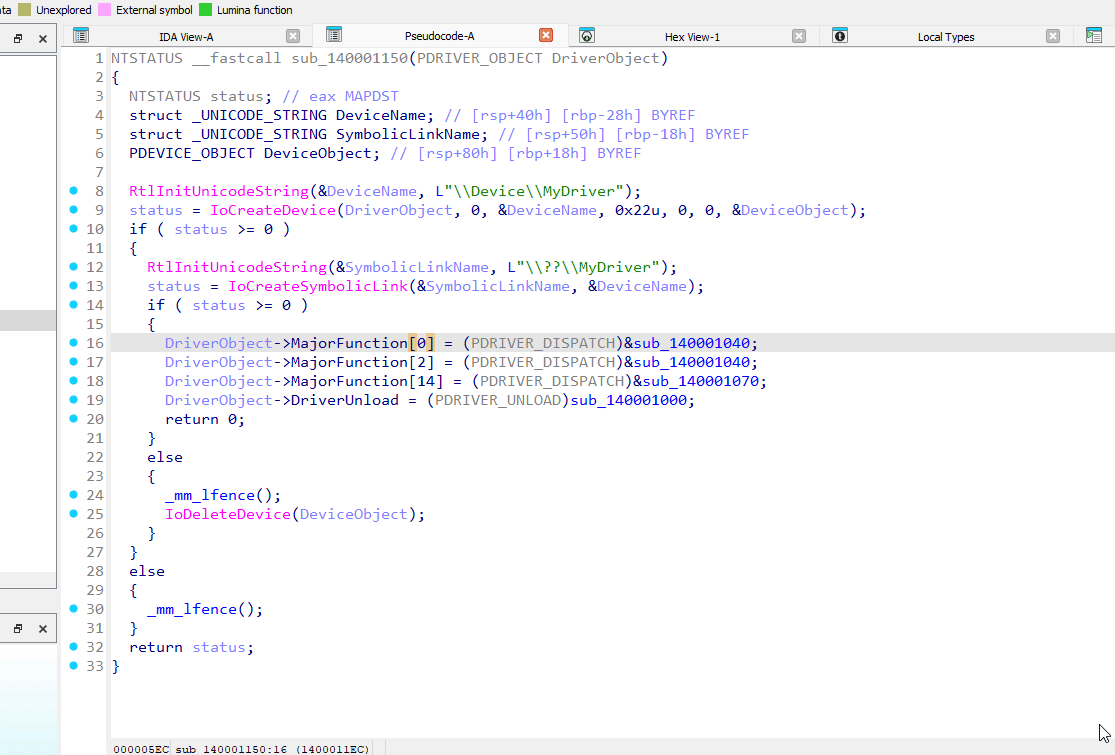
Task: Click the IoCreateSymbolicLink function call
Action: pyautogui.click(x=318, y=287)
